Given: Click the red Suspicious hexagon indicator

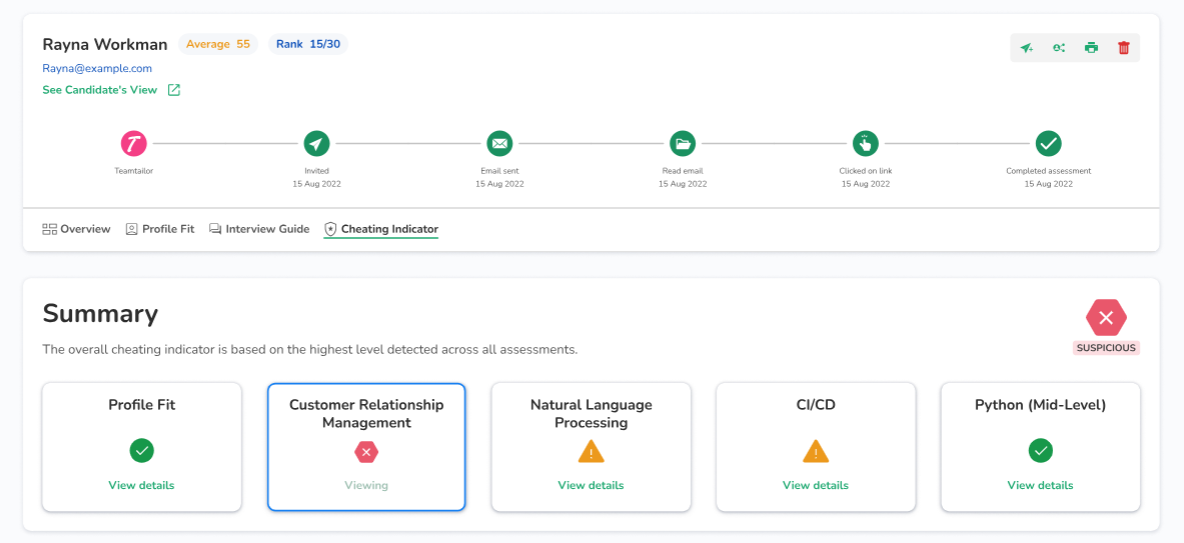Looking at the screenshot, I should [1106, 318].
